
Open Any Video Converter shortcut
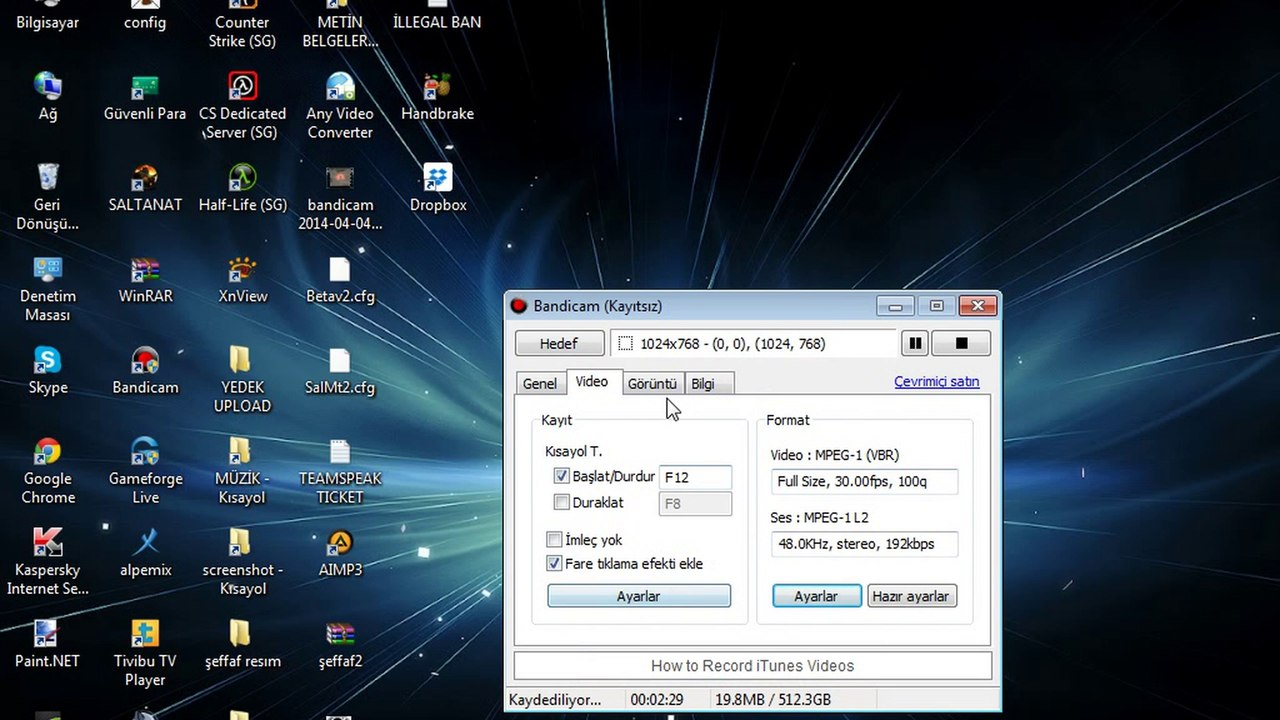point(340,106)
